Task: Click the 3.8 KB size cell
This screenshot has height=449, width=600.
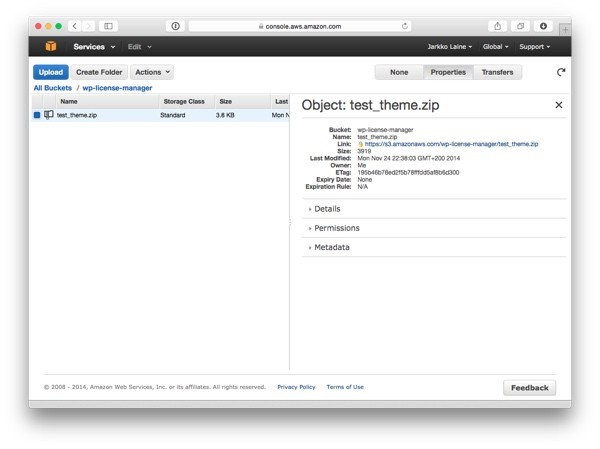Action: pos(225,115)
